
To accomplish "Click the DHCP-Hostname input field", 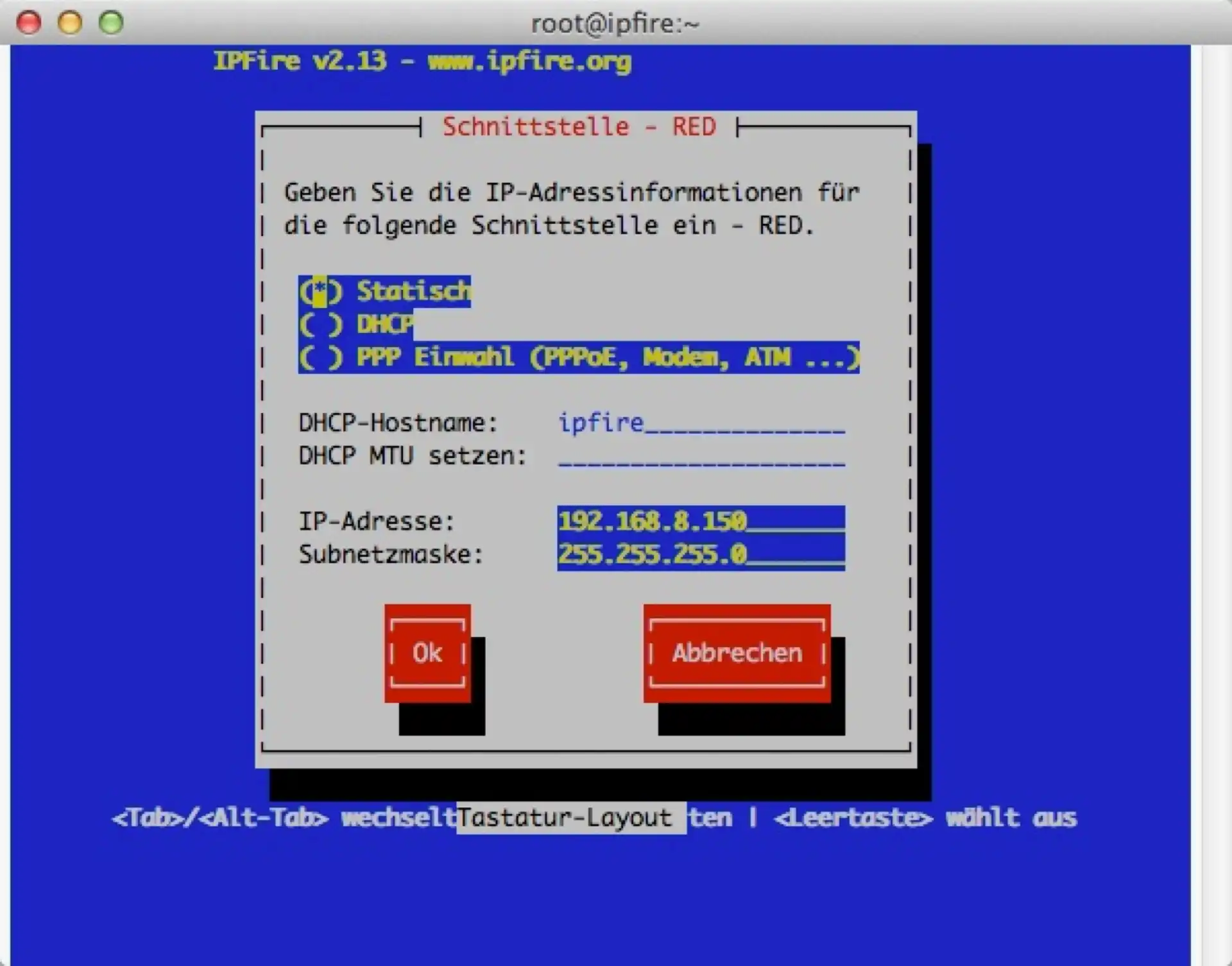I will pyautogui.click(x=701, y=423).
